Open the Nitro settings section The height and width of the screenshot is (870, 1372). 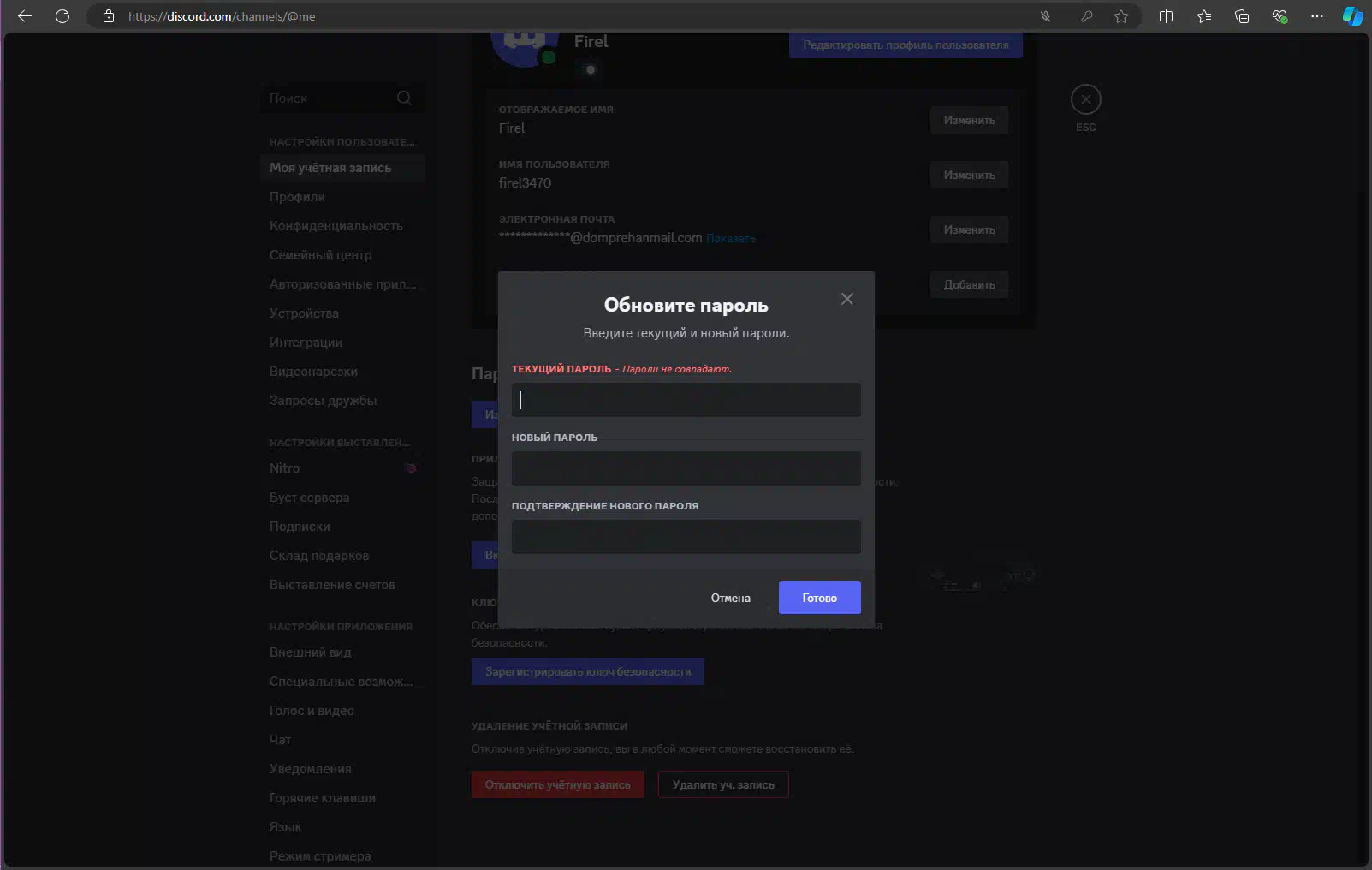pyautogui.click(x=285, y=468)
